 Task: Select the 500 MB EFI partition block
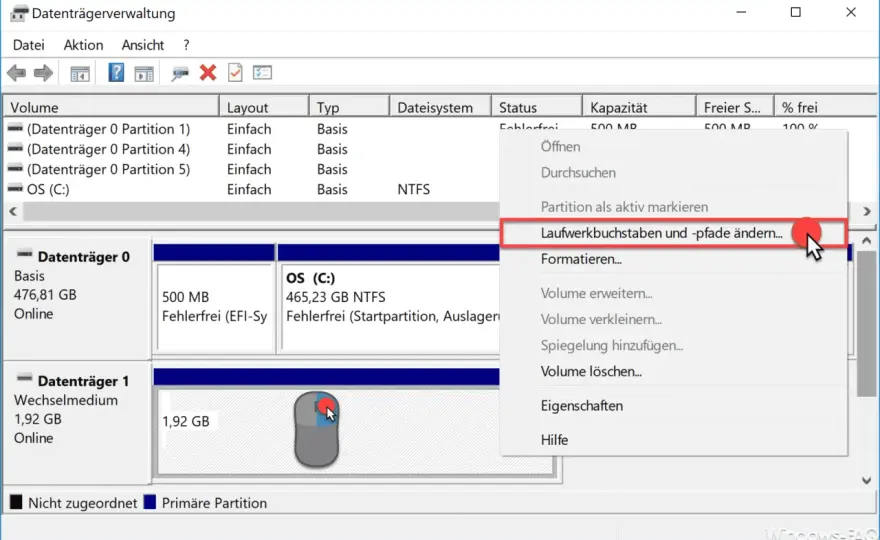point(215,306)
